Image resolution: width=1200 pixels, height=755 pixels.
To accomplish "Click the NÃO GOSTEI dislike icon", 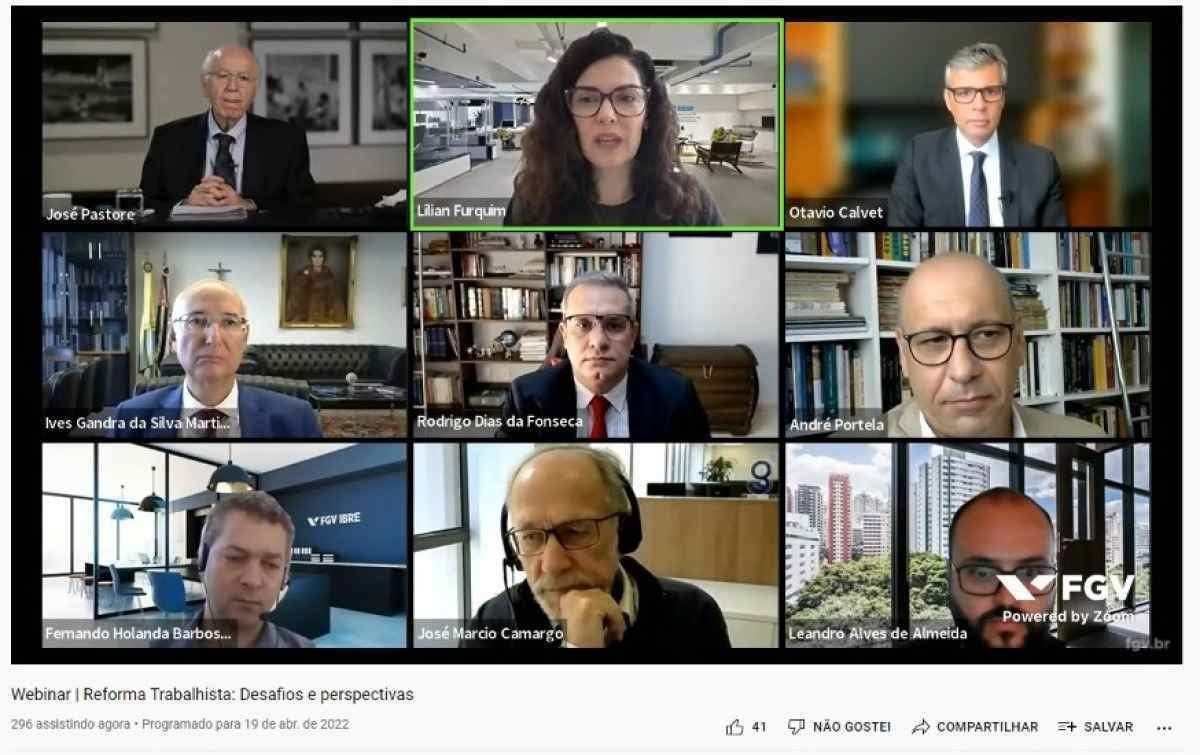I will pyautogui.click(x=796, y=727).
